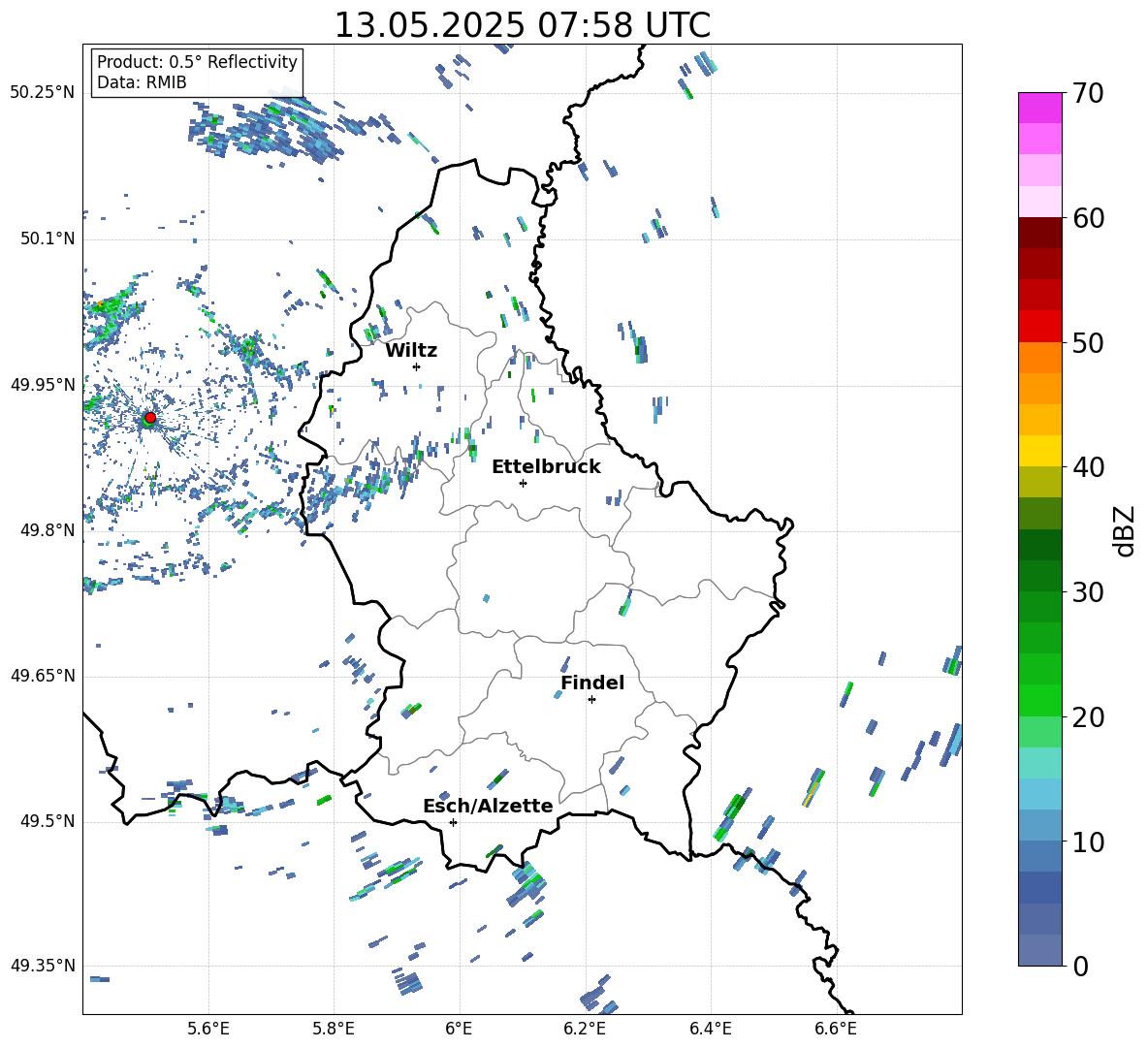1148x1048 pixels.
Task: Click the dark maroon colorbar swatch below 60
Action: 1039,233
